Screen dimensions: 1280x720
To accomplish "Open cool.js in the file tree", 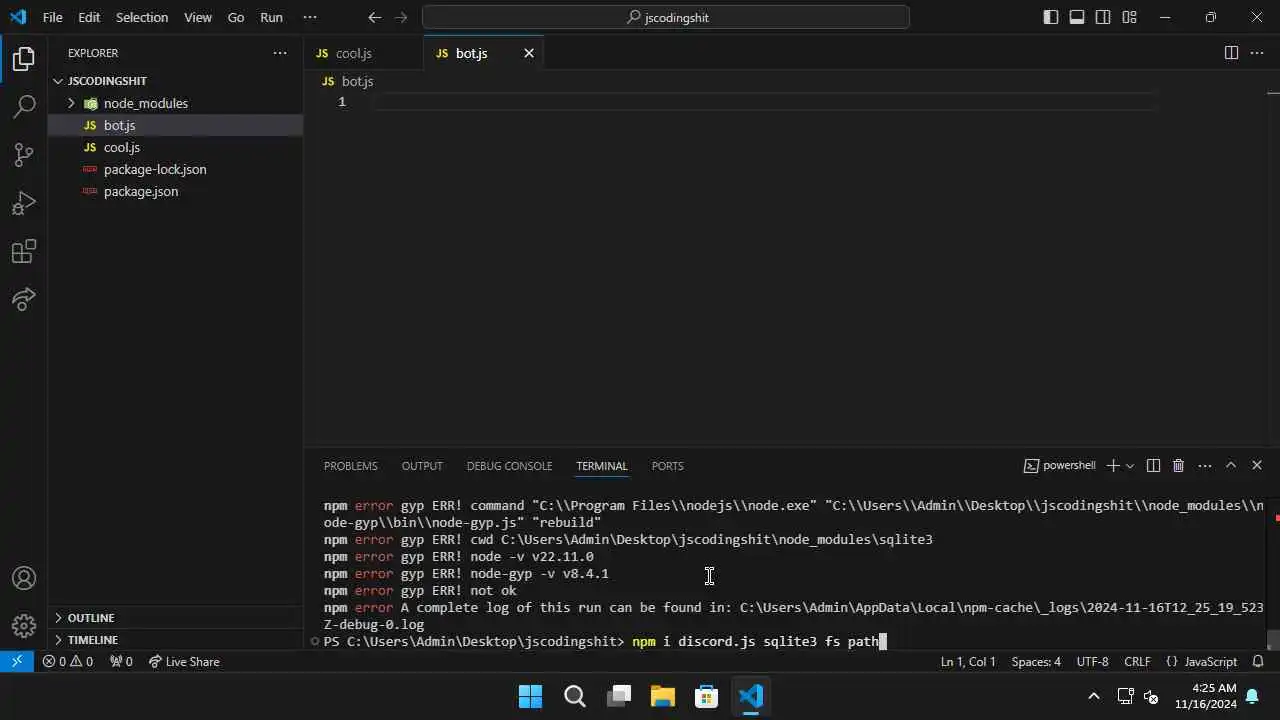I will pos(175,147).
